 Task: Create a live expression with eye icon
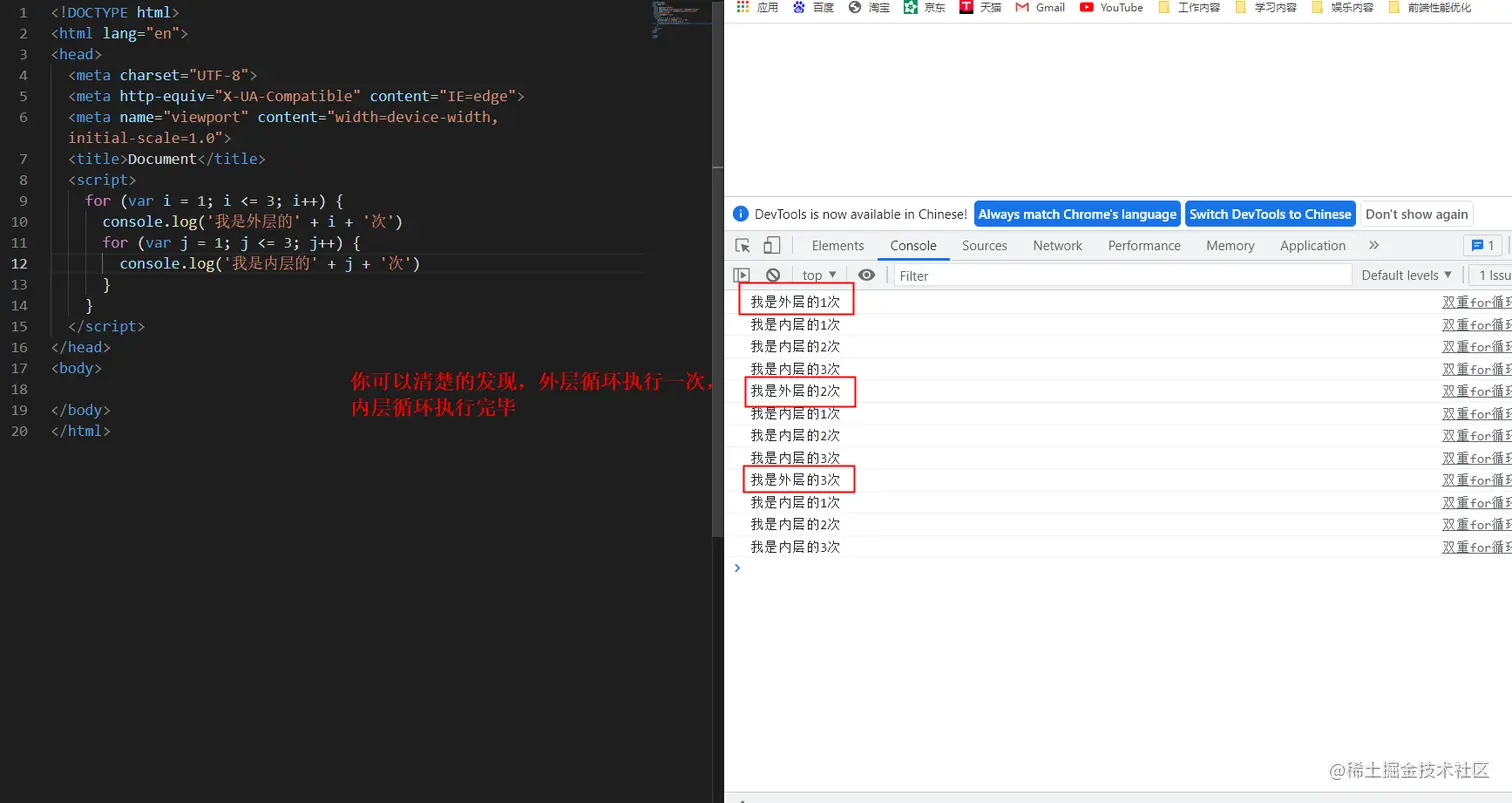(x=867, y=275)
